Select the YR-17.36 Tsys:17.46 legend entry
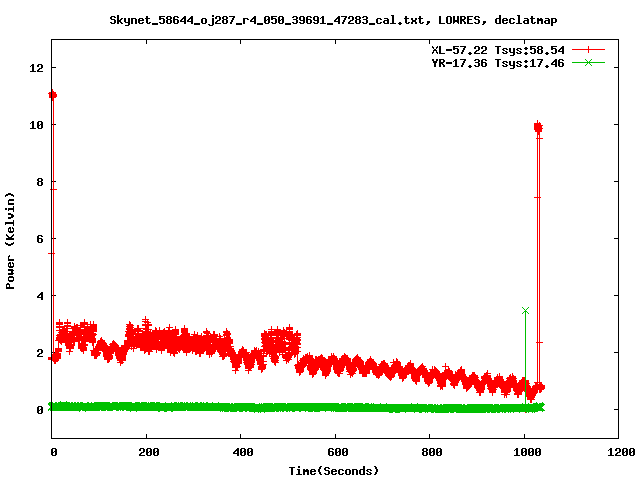 click(x=498, y=63)
